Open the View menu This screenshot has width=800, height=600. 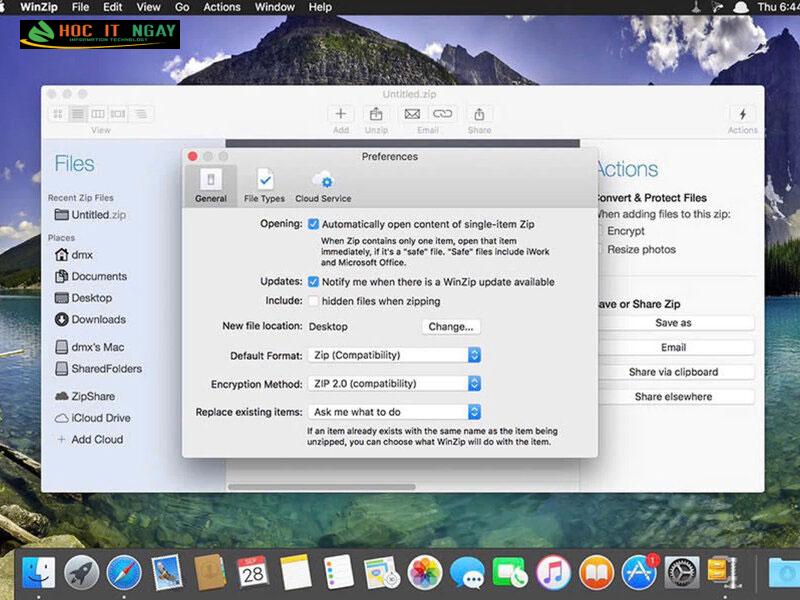click(x=148, y=7)
